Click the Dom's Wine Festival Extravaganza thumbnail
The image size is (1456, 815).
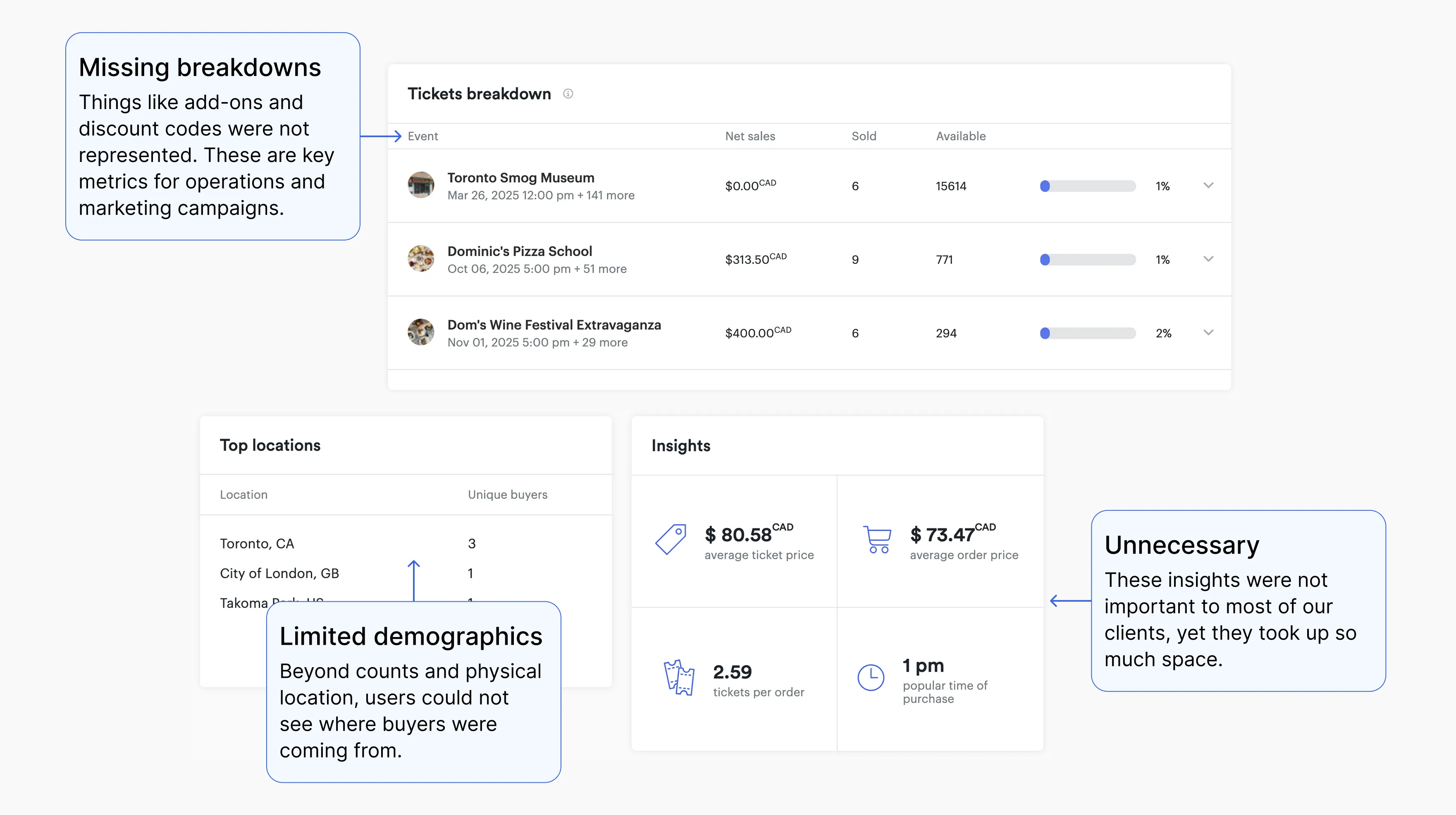point(421,332)
